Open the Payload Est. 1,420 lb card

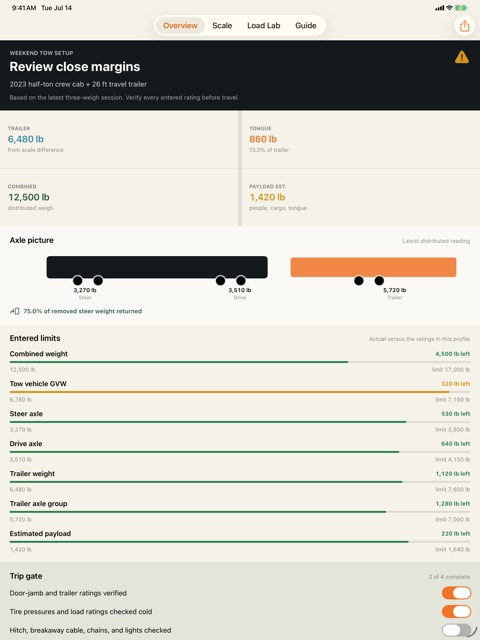pos(361,198)
